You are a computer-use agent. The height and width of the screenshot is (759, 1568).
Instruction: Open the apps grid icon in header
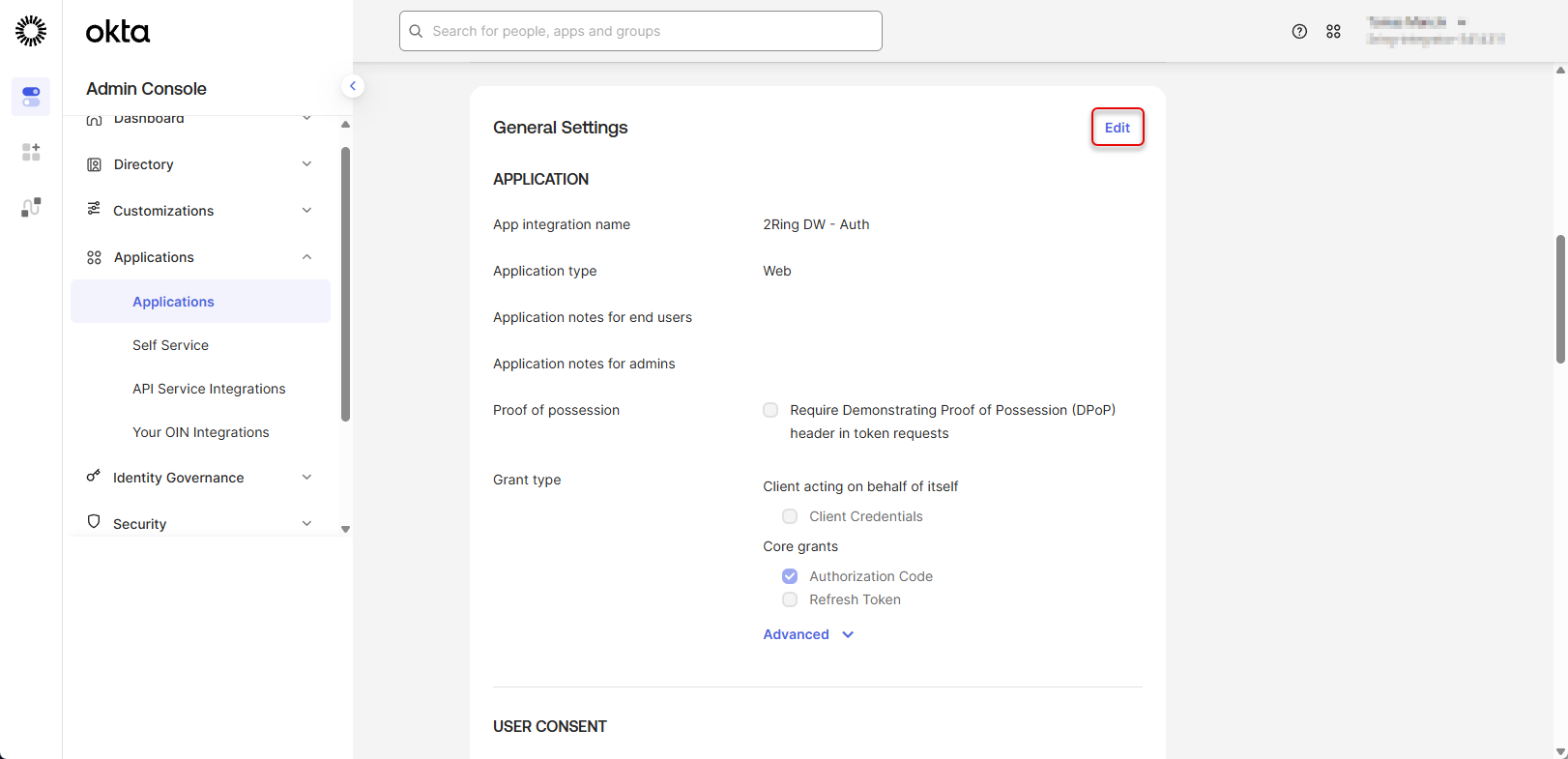click(x=1333, y=32)
